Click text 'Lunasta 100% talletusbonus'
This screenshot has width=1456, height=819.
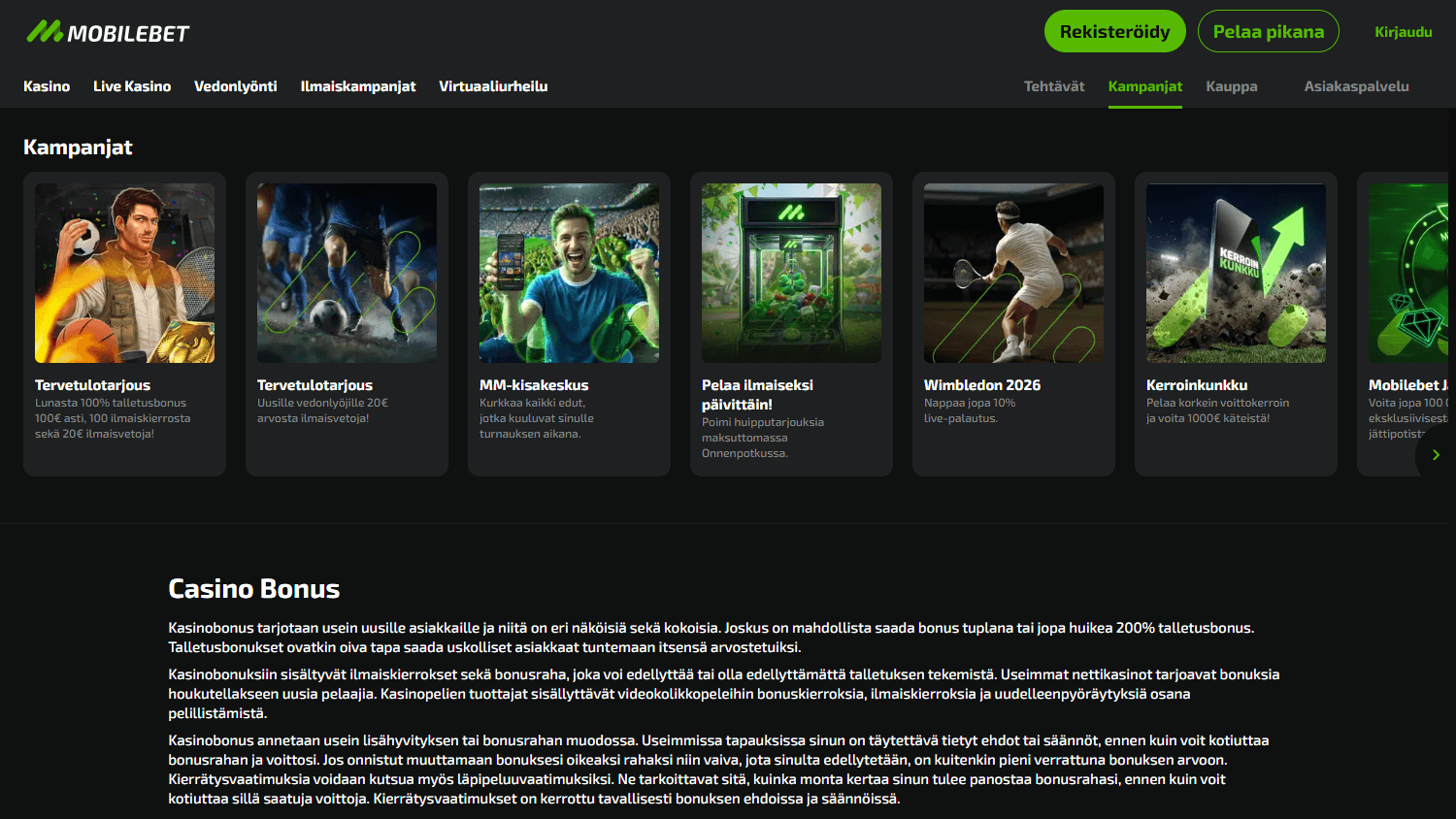click(111, 403)
